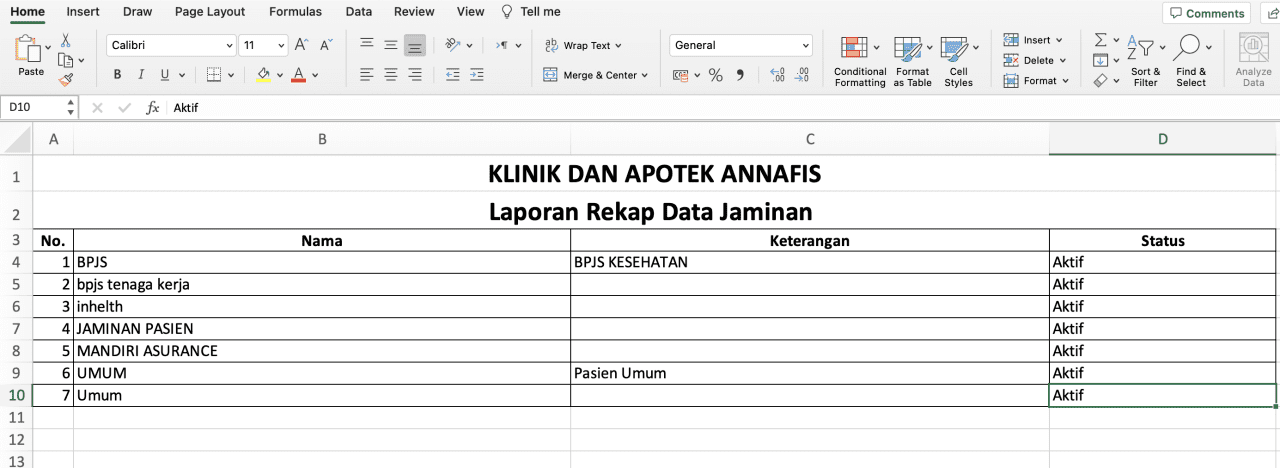Open the Page Layout tab

click(209, 12)
